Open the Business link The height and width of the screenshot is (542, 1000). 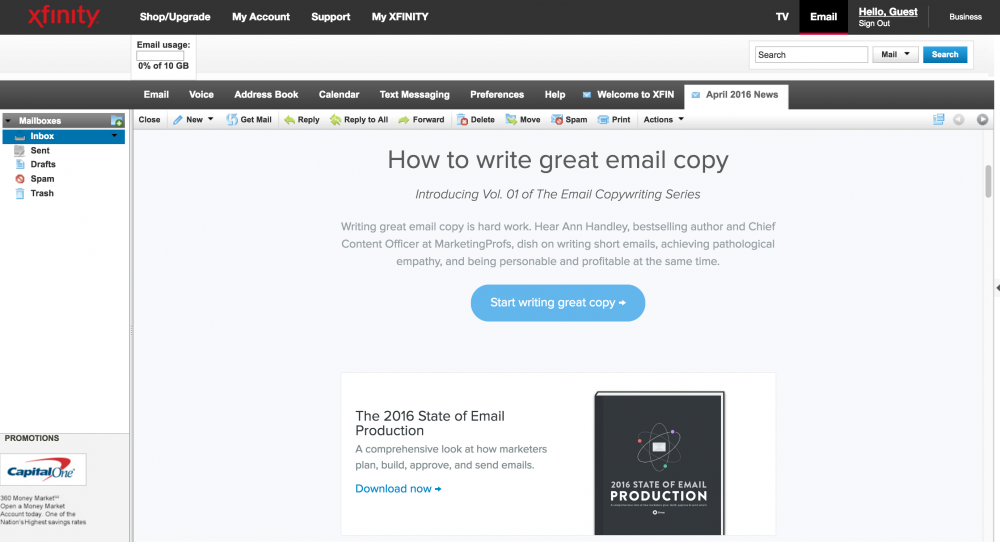[965, 17]
